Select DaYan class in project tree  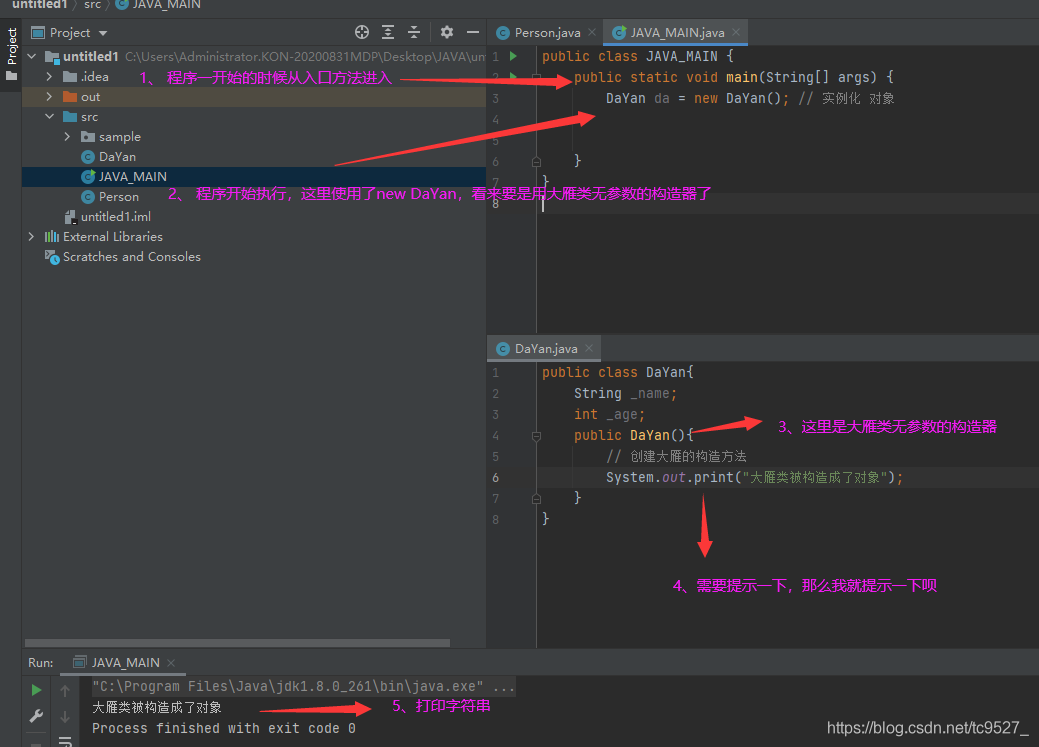tap(109, 157)
